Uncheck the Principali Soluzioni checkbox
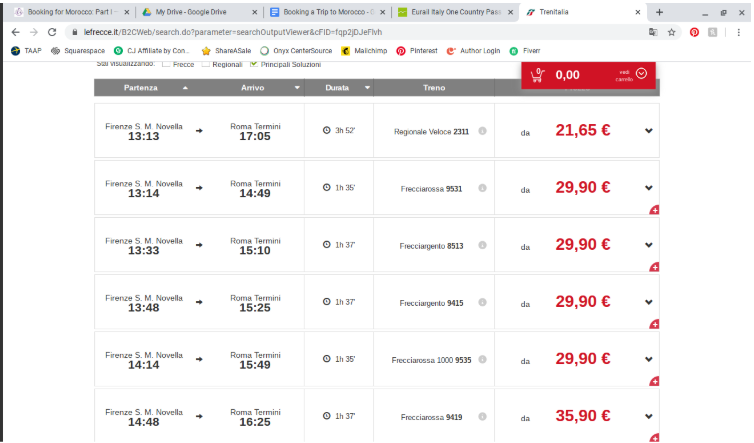 [x=253, y=64]
